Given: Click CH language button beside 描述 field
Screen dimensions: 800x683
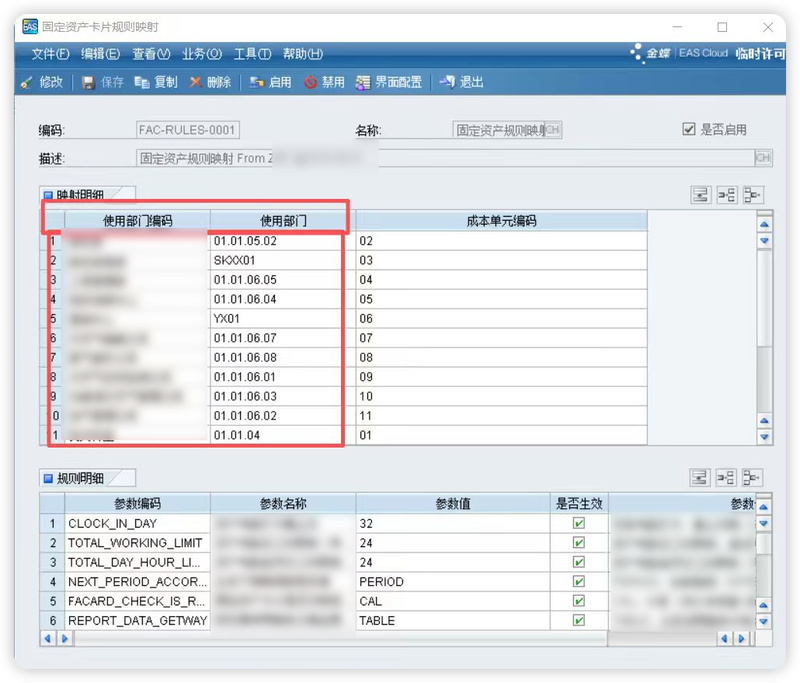Looking at the screenshot, I should [763, 158].
